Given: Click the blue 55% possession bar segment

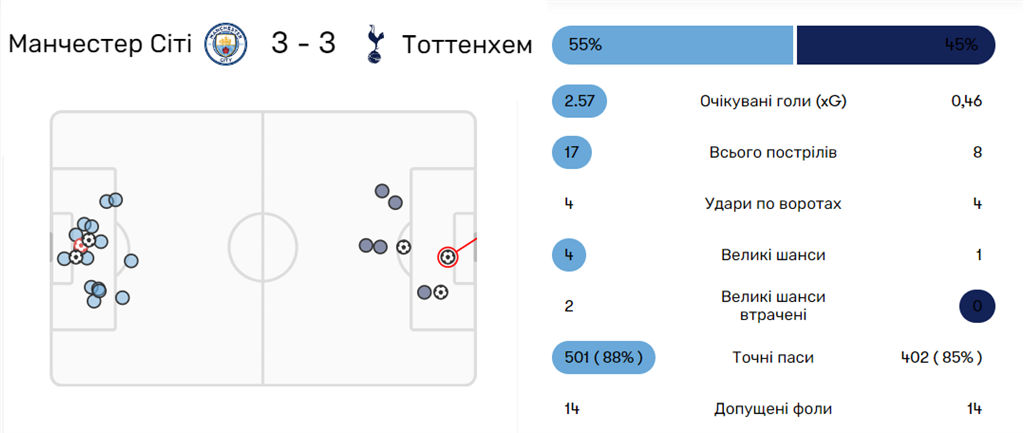Looking at the screenshot, I should tap(673, 45).
